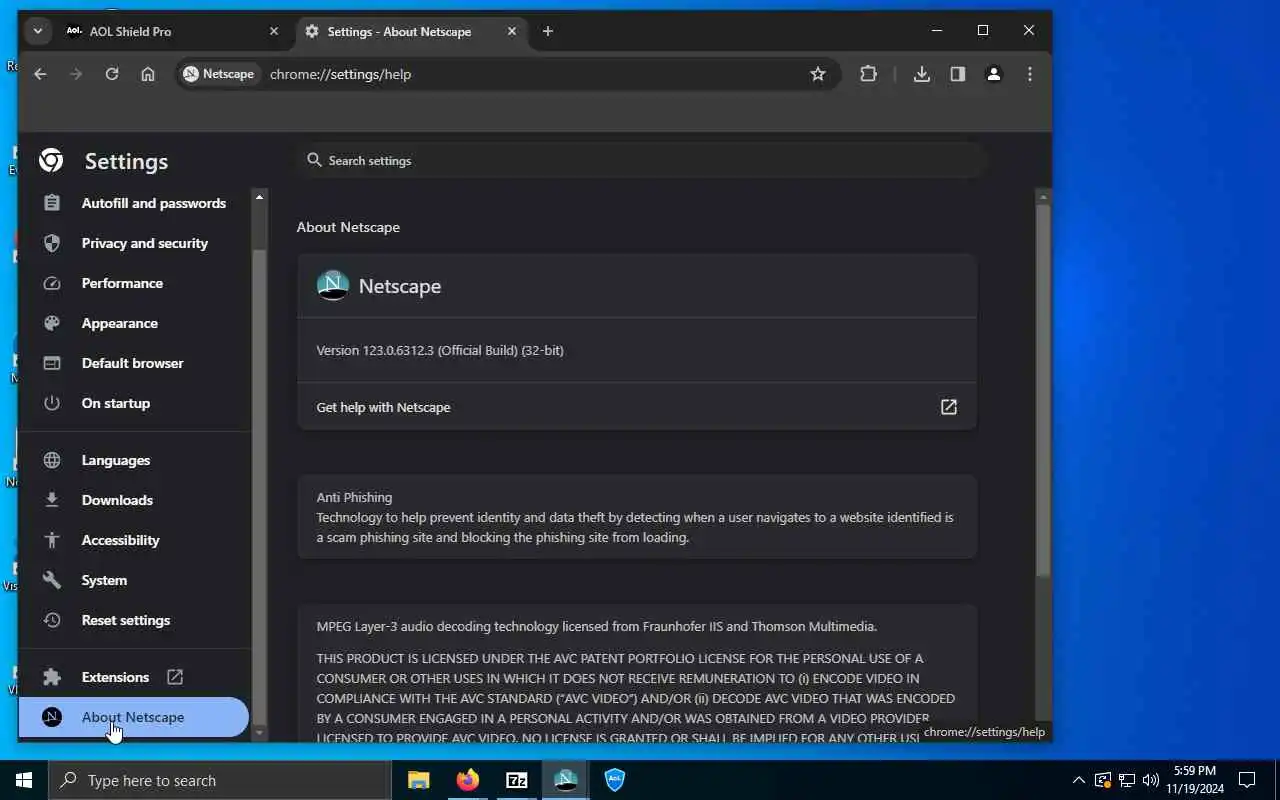Click the Netscape logo in About card
This screenshot has height=800, width=1280.
pos(333,285)
